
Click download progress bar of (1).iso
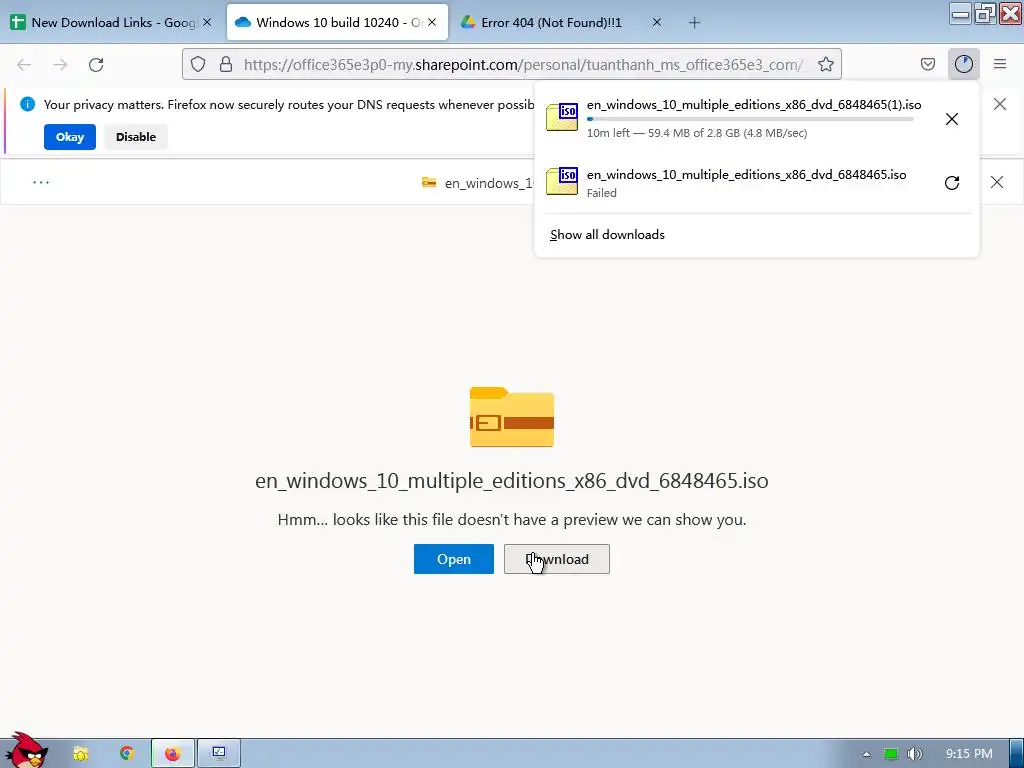(750, 119)
